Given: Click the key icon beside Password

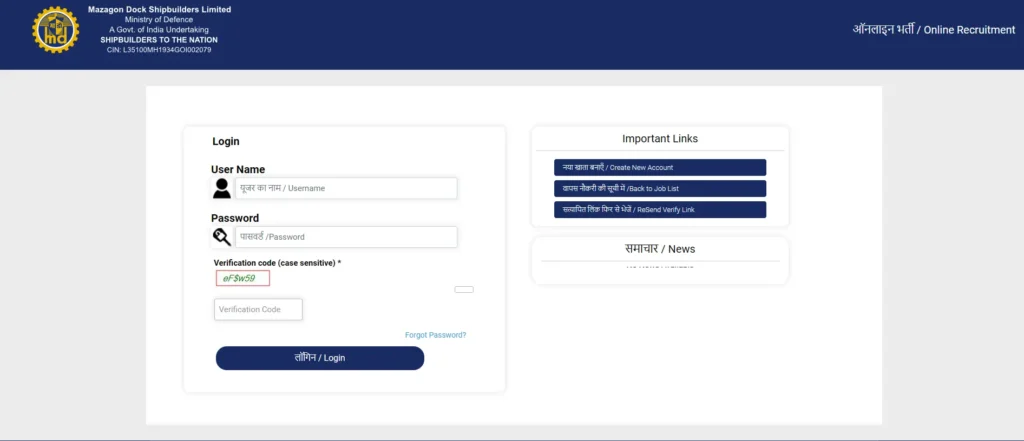Looking at the screenshot, I should [x=222, y=237].
